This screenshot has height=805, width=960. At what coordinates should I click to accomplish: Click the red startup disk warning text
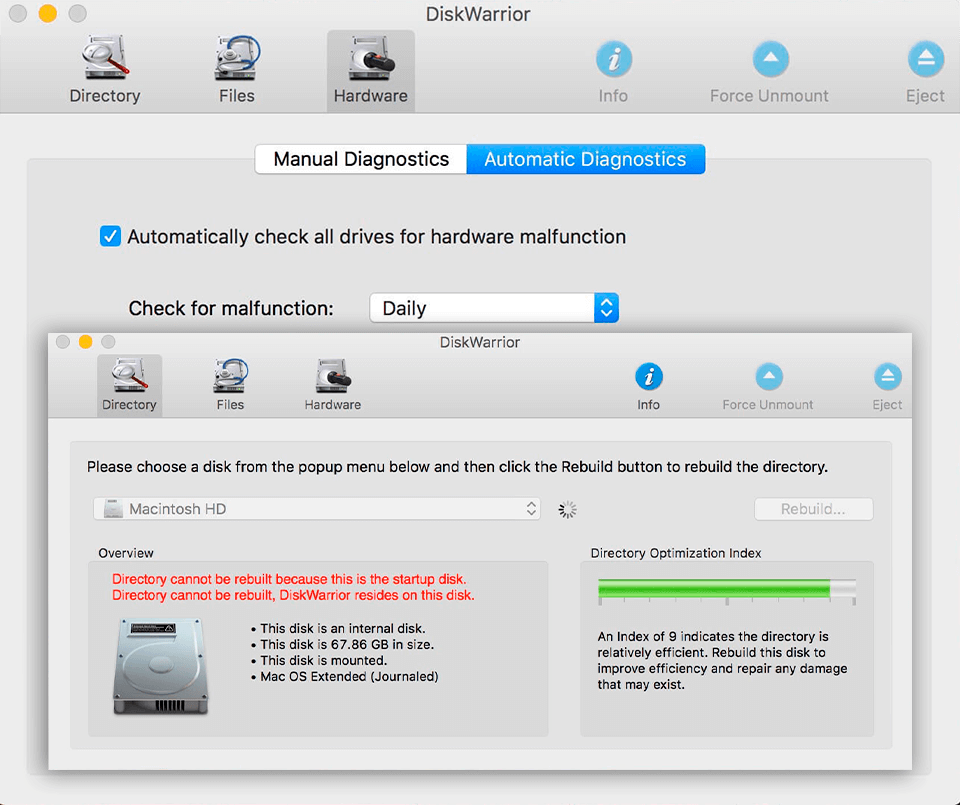[289, 579]
